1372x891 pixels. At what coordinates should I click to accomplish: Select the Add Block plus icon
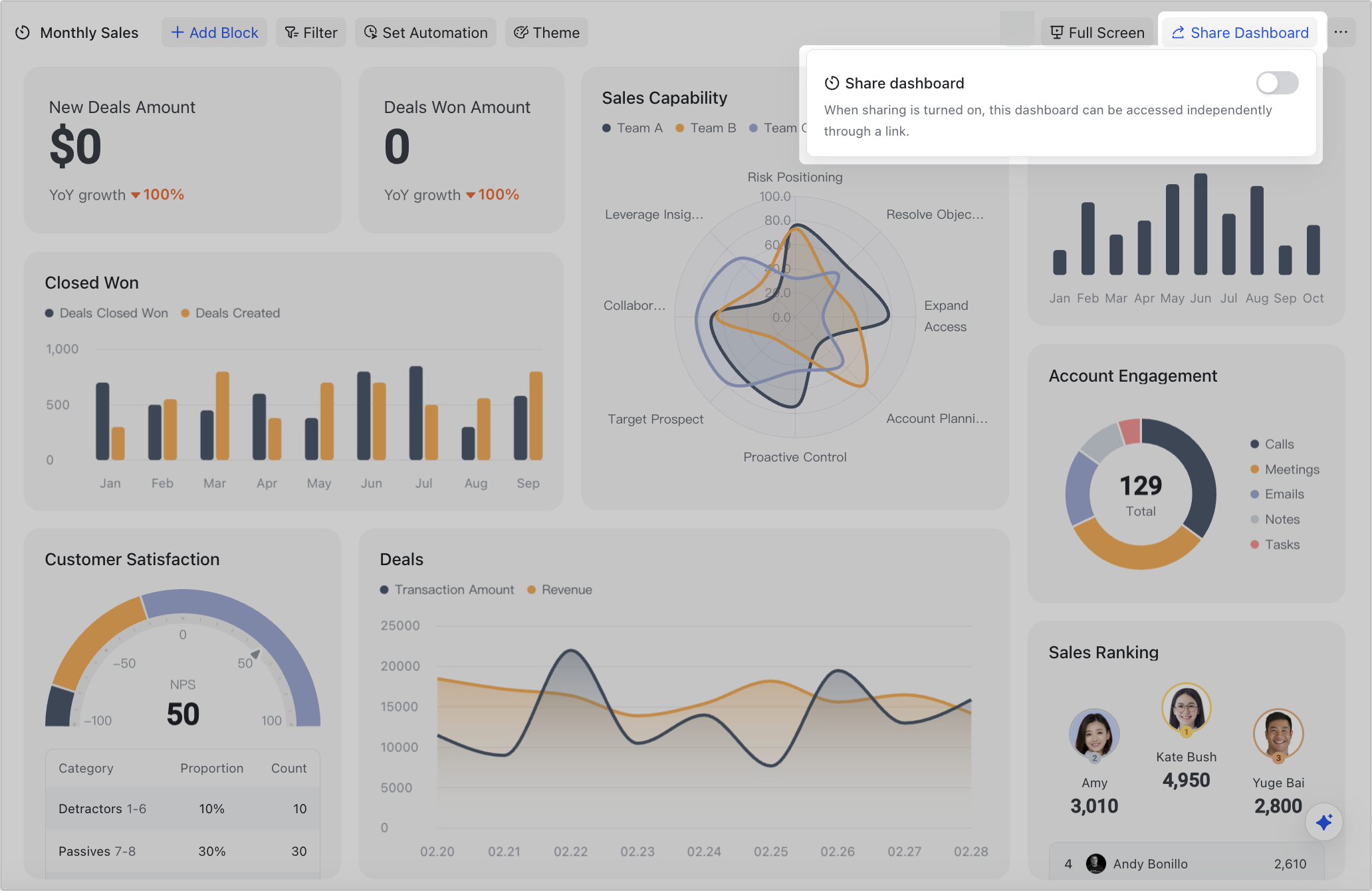click(178, 32)
